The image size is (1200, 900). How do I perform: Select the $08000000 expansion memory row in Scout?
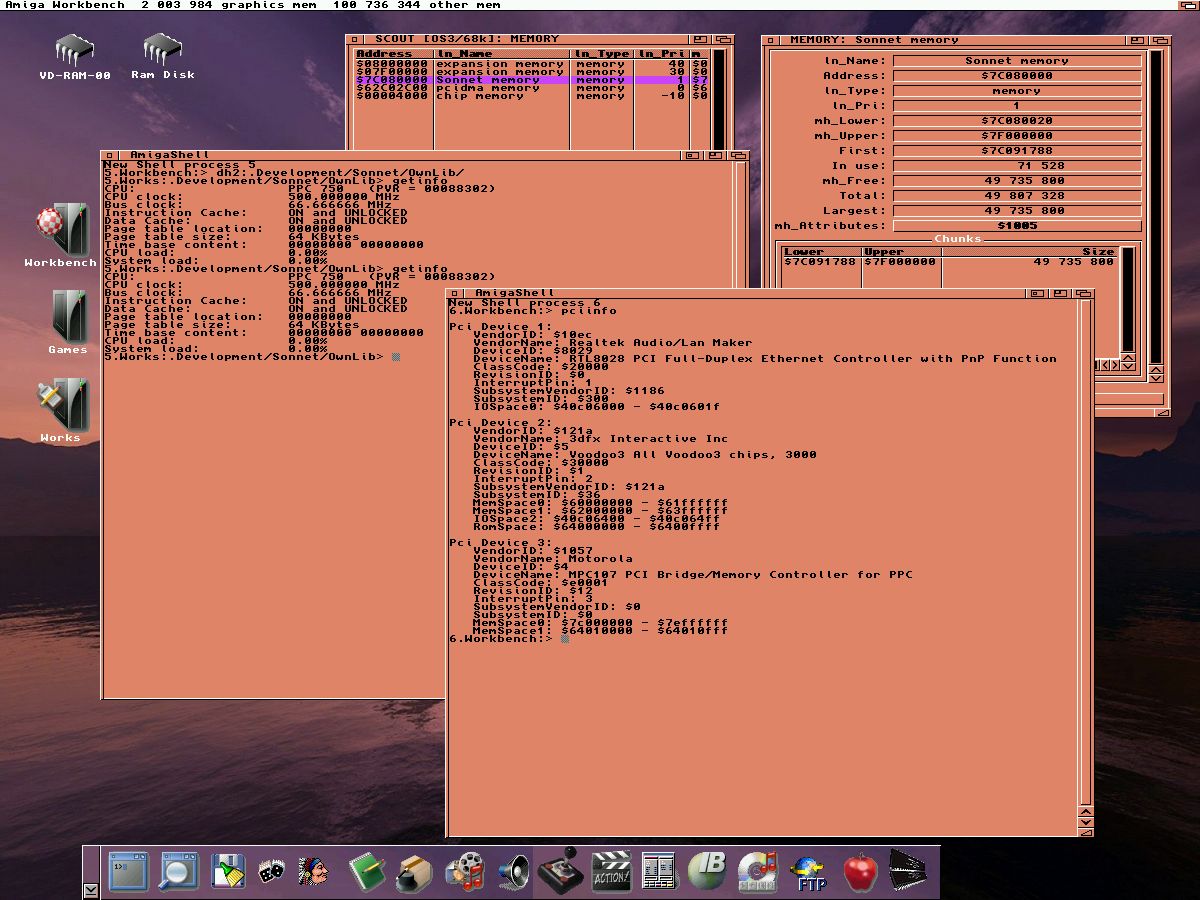(x=532, y=64)
